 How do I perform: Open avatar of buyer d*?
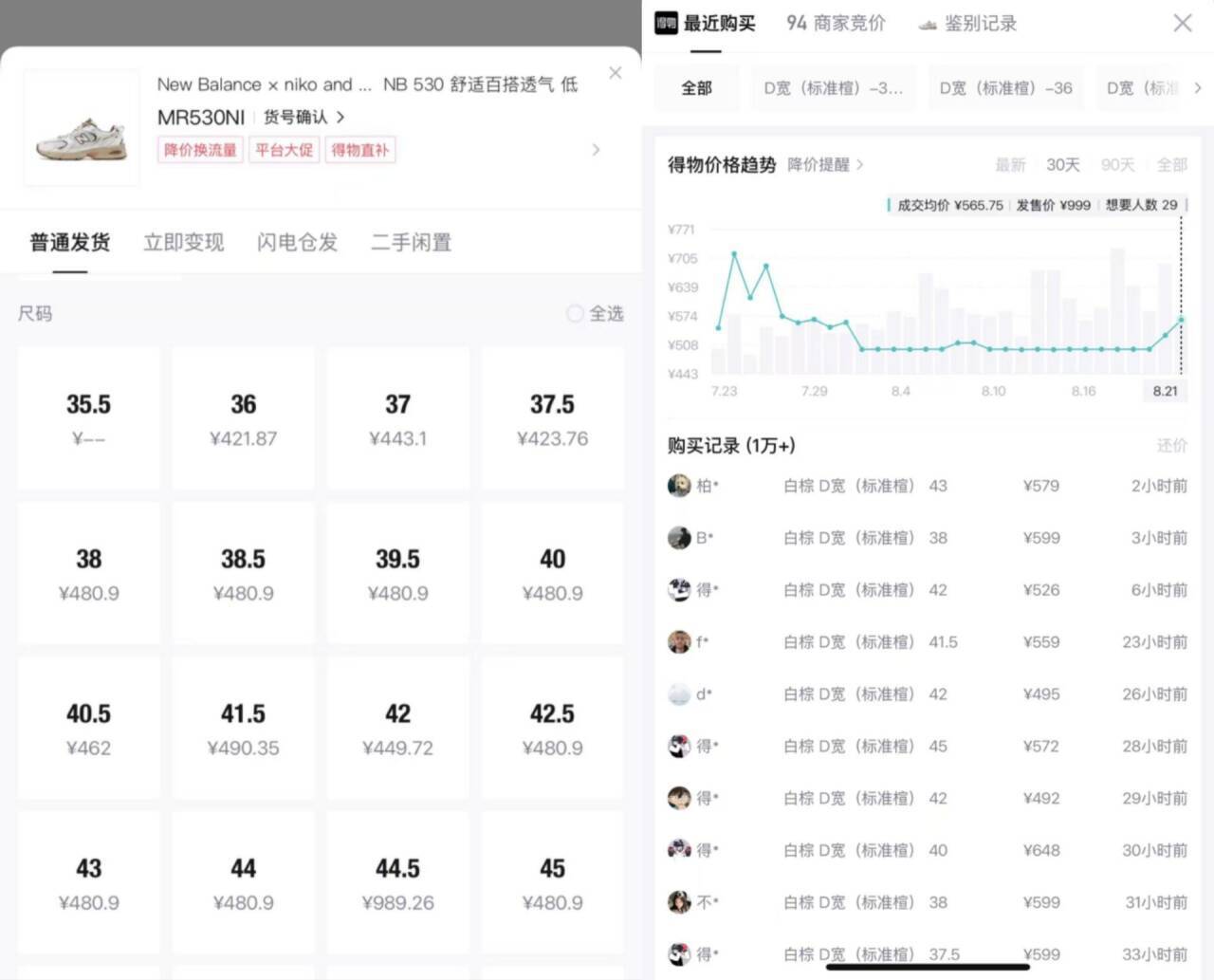pyautogui.click(x=679, y=694)
